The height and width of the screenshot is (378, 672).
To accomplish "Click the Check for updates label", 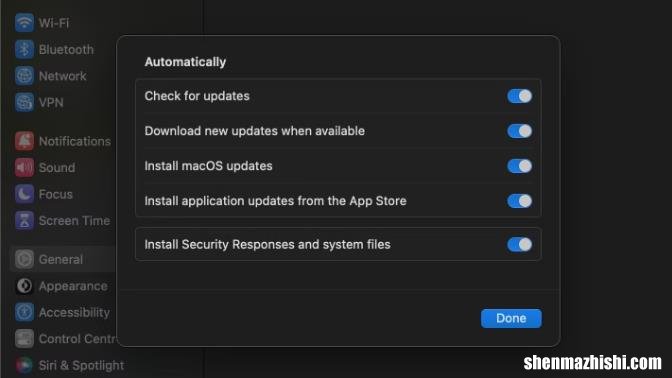I will (x=197, y=96).
